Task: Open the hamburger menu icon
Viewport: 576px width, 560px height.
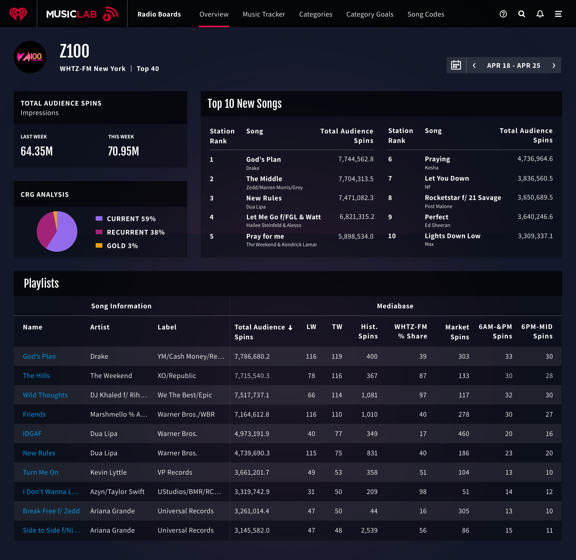Action: click(x=558, y=14)
